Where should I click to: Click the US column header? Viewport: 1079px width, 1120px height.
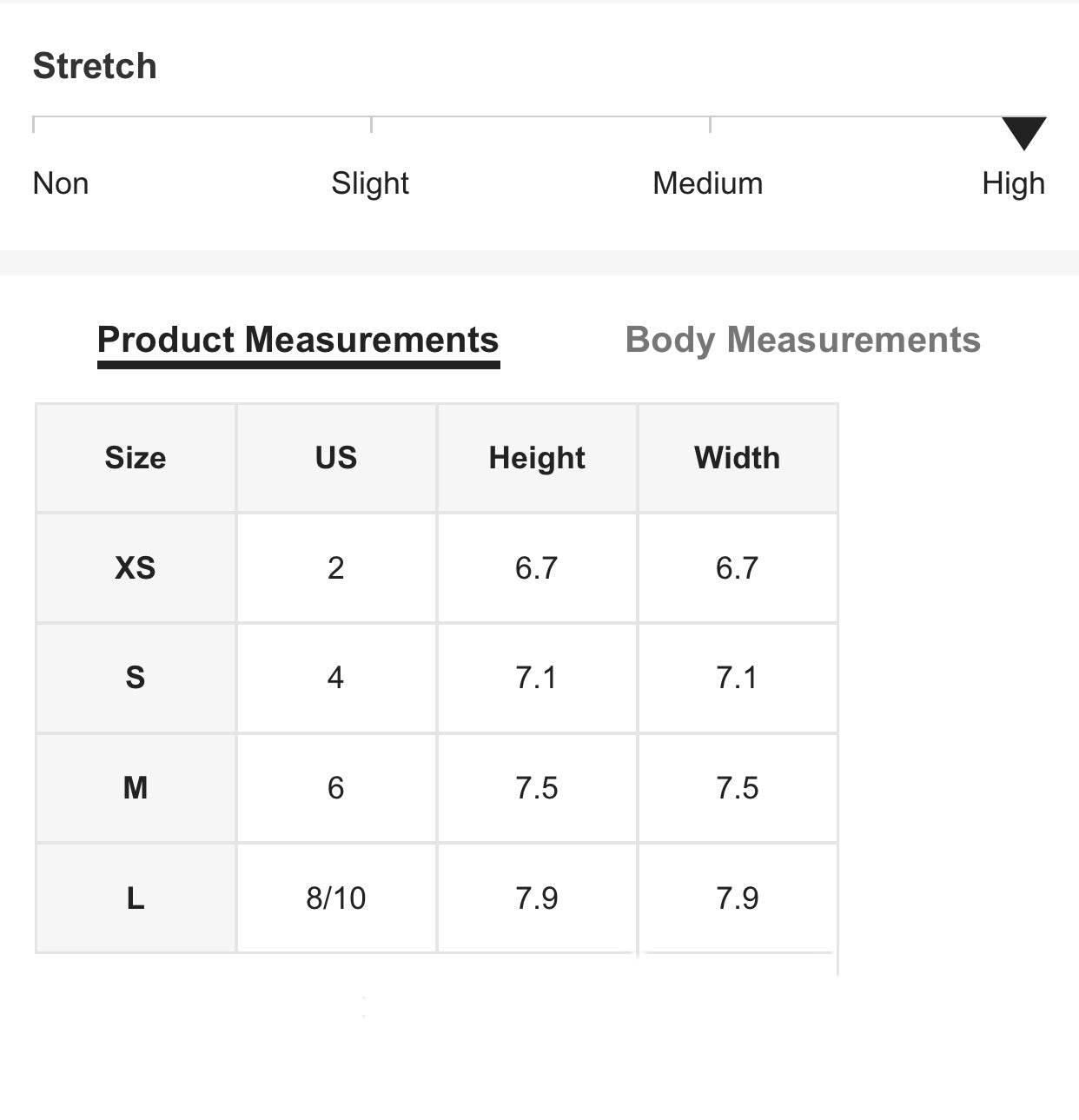336,458
